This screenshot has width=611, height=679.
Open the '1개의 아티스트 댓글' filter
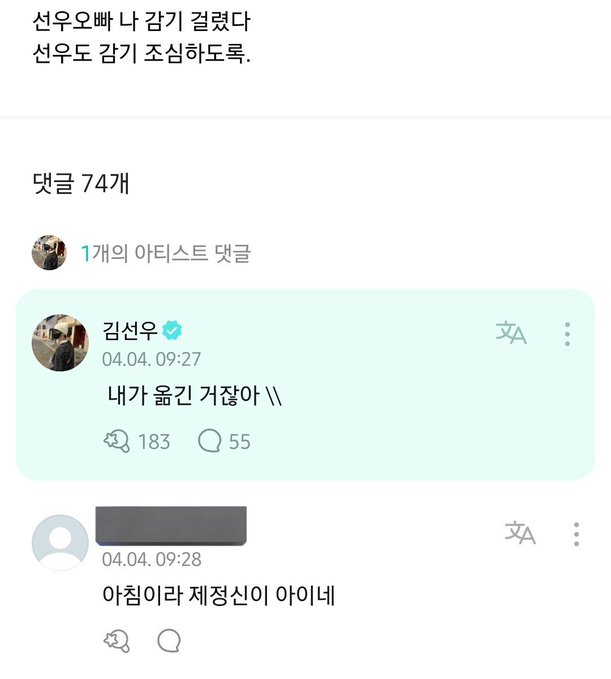(166, 253)
